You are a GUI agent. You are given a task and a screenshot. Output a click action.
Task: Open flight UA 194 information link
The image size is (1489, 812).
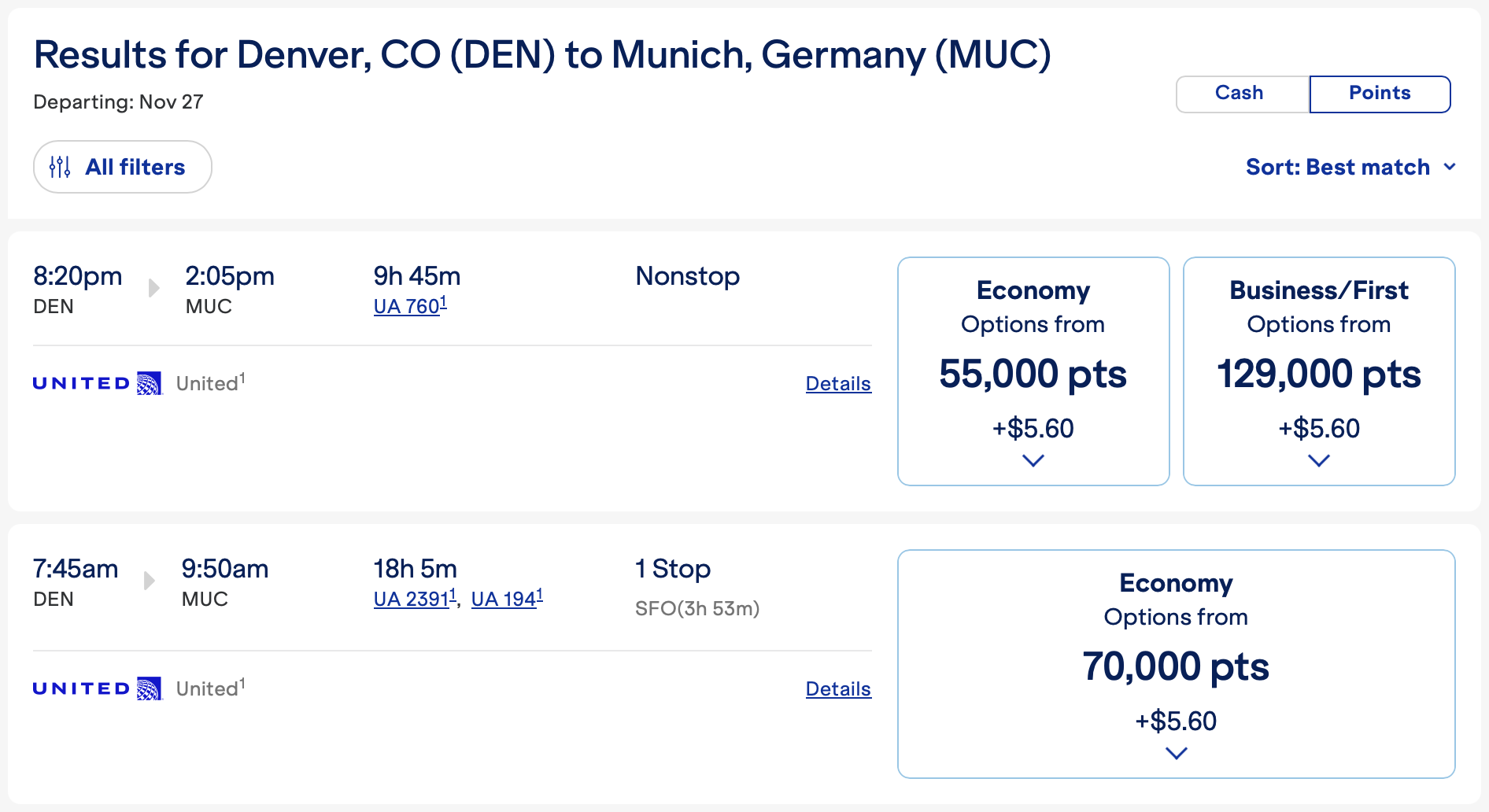pos(506,599)
